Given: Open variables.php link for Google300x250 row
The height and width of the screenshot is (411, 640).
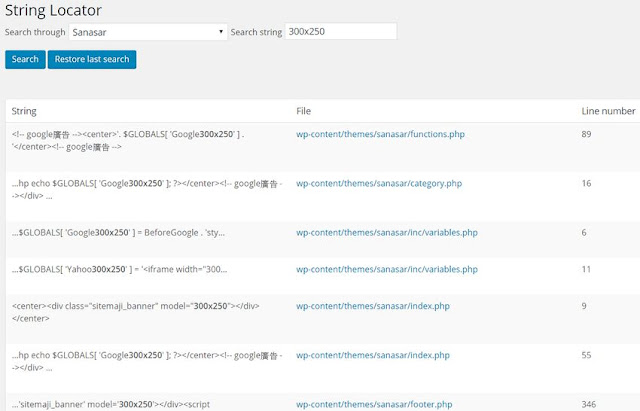Looking at the screenshot, I should point(387,232).
